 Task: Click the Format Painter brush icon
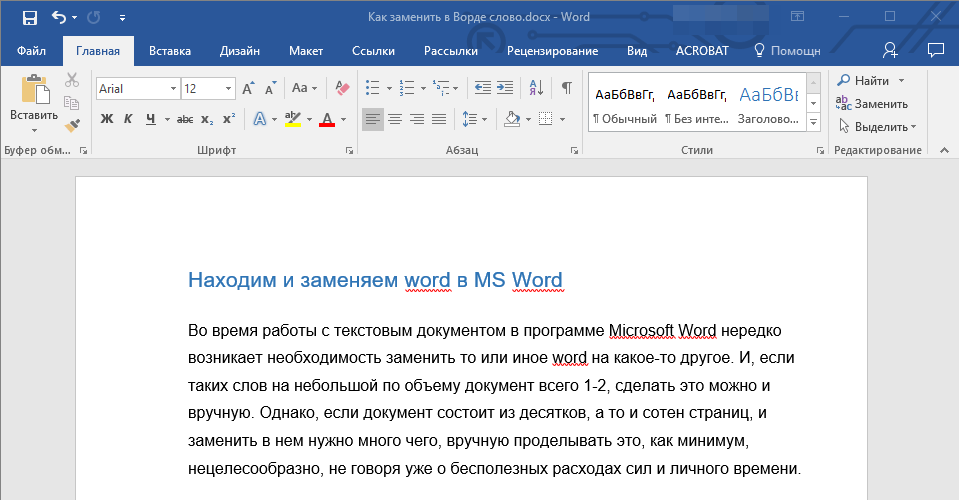[72, 125]
